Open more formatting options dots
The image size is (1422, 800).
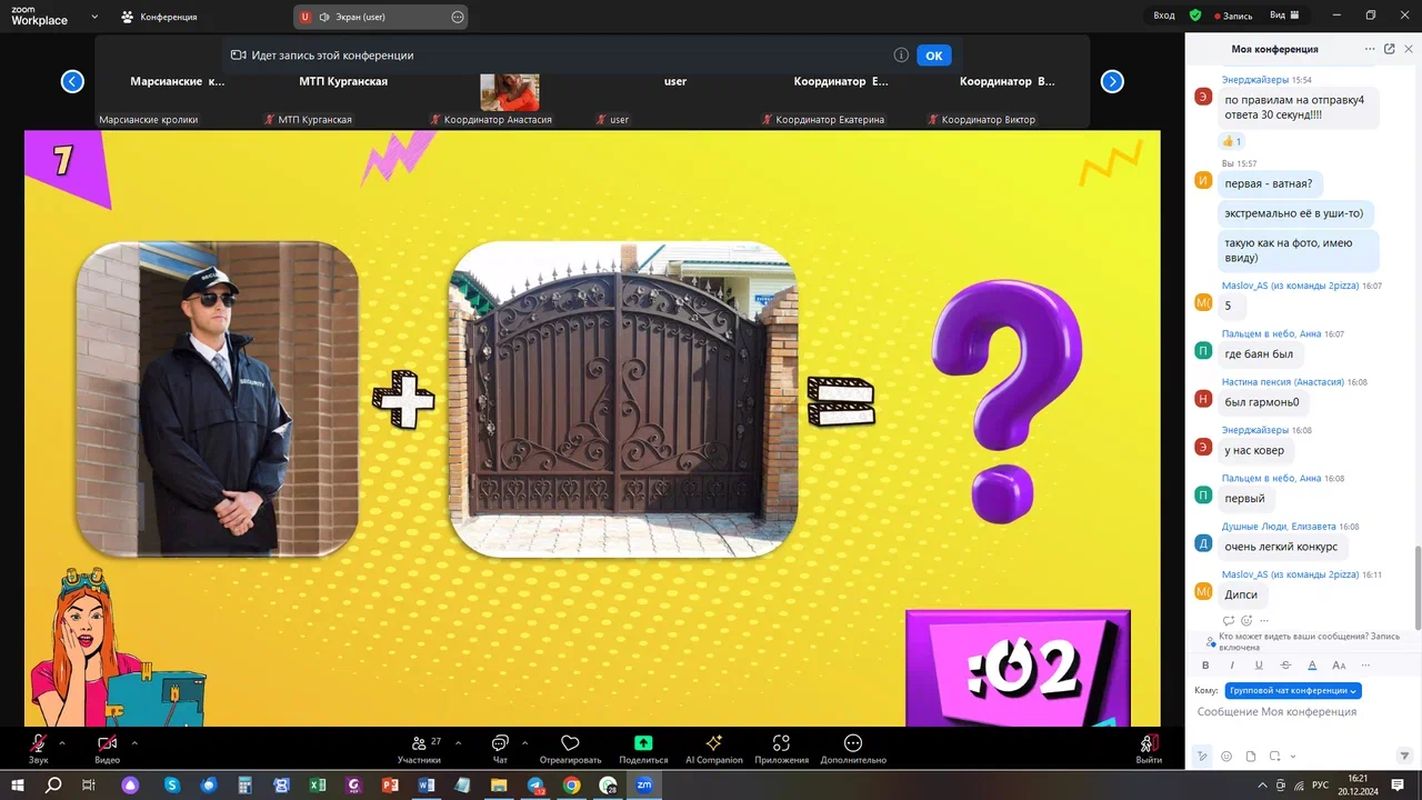[x=1365, y=665]
